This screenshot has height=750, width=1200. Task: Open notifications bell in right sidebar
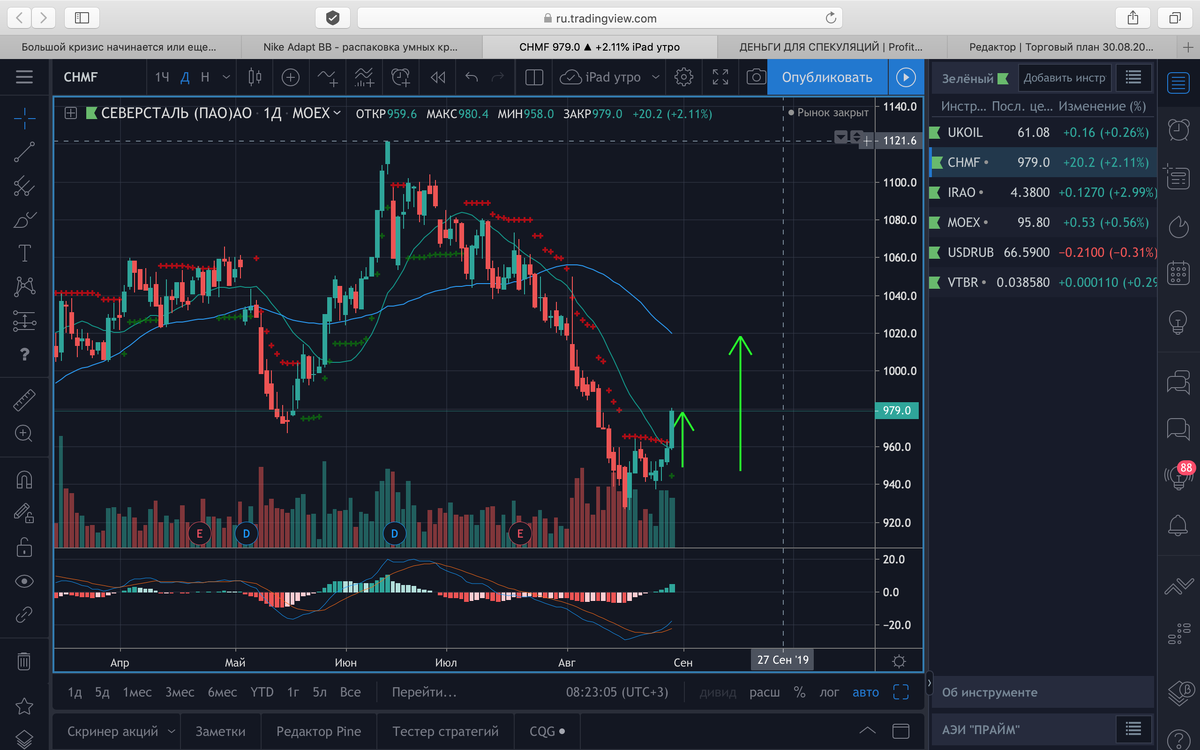click(x=1179, y=524)
